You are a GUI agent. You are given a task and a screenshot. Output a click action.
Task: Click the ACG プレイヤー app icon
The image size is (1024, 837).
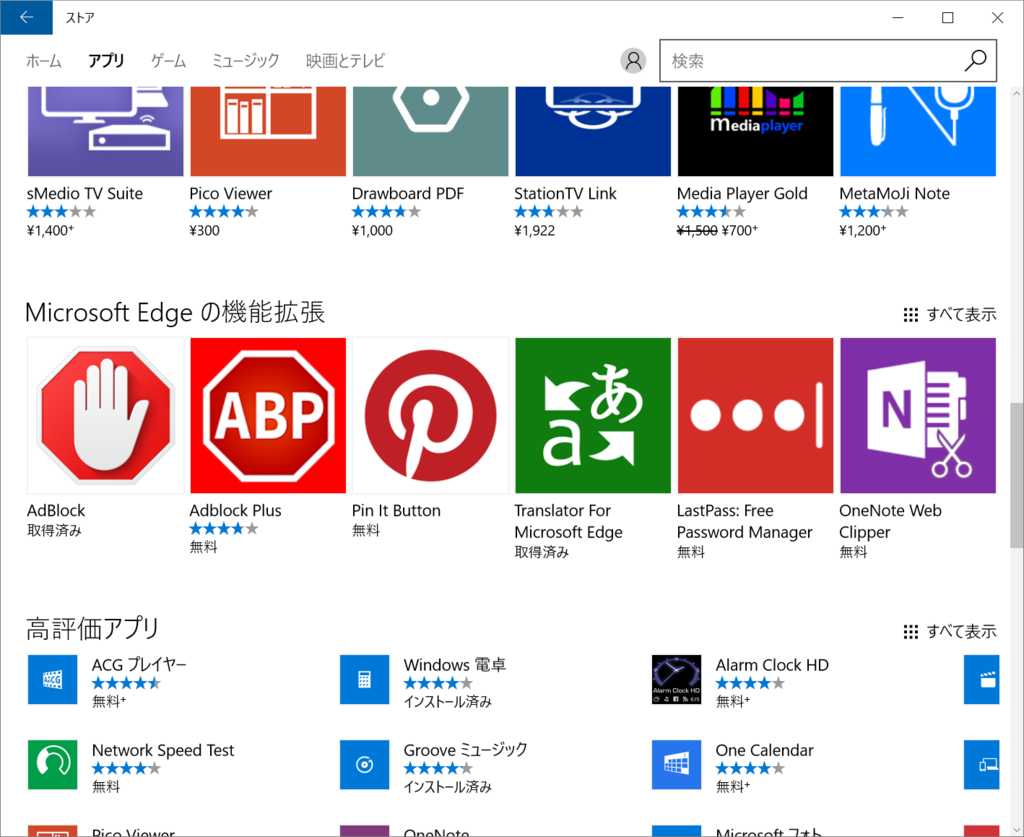click(52, 680)
